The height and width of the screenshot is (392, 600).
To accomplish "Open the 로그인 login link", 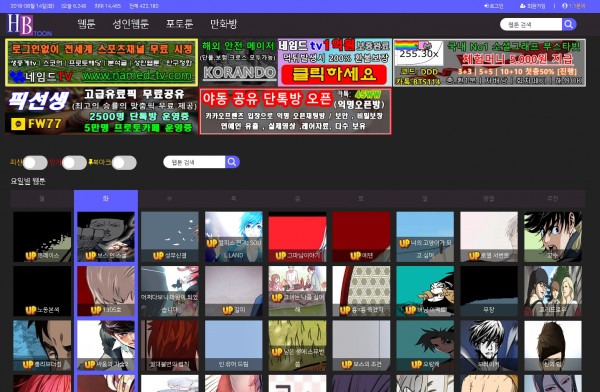I will pyautogui.click(x=494, y=6).
